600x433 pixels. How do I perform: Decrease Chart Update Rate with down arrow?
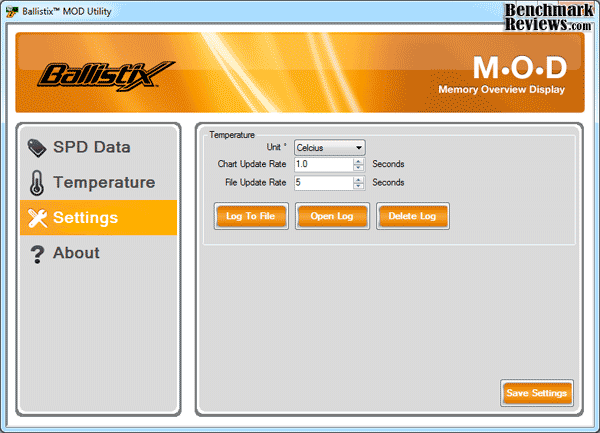359,168
